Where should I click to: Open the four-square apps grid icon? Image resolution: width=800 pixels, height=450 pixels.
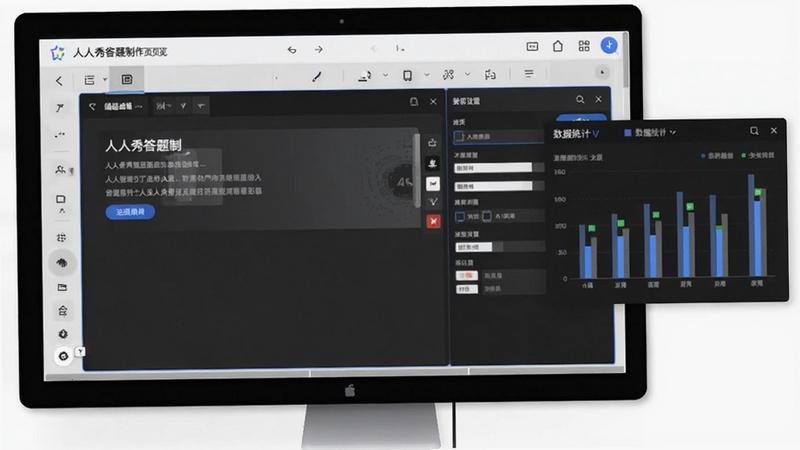click(x=584, y=46)
